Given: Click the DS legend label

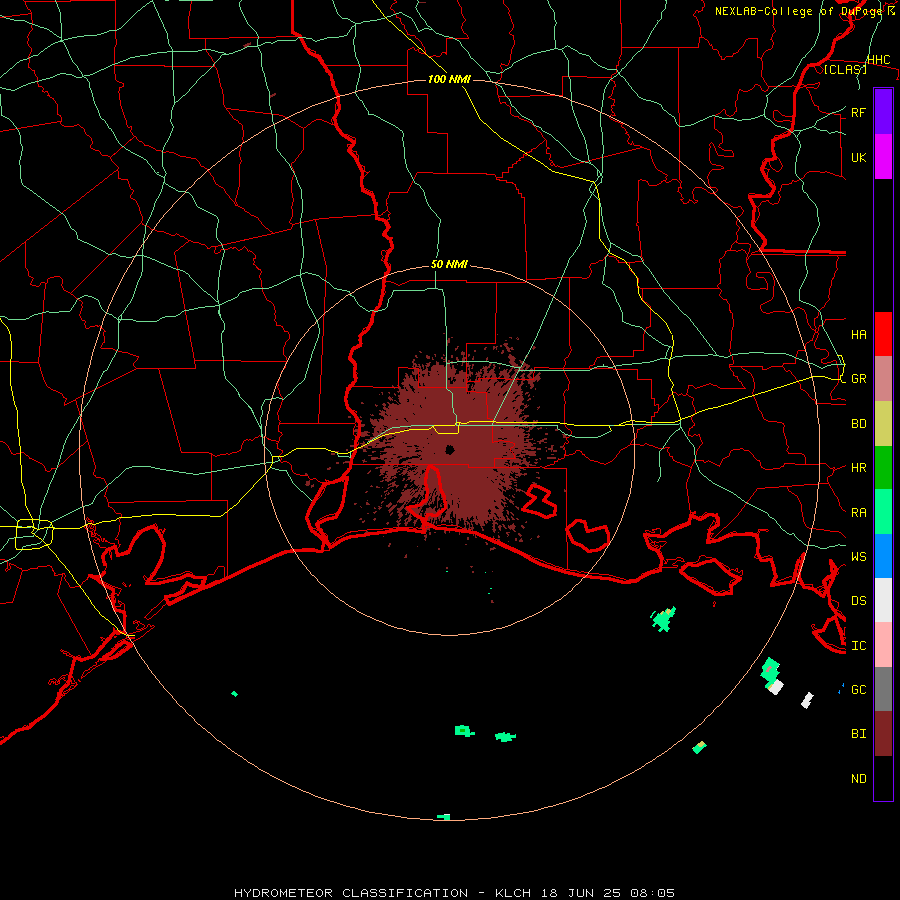Looking at the screenshot, I should coord(858,601).
